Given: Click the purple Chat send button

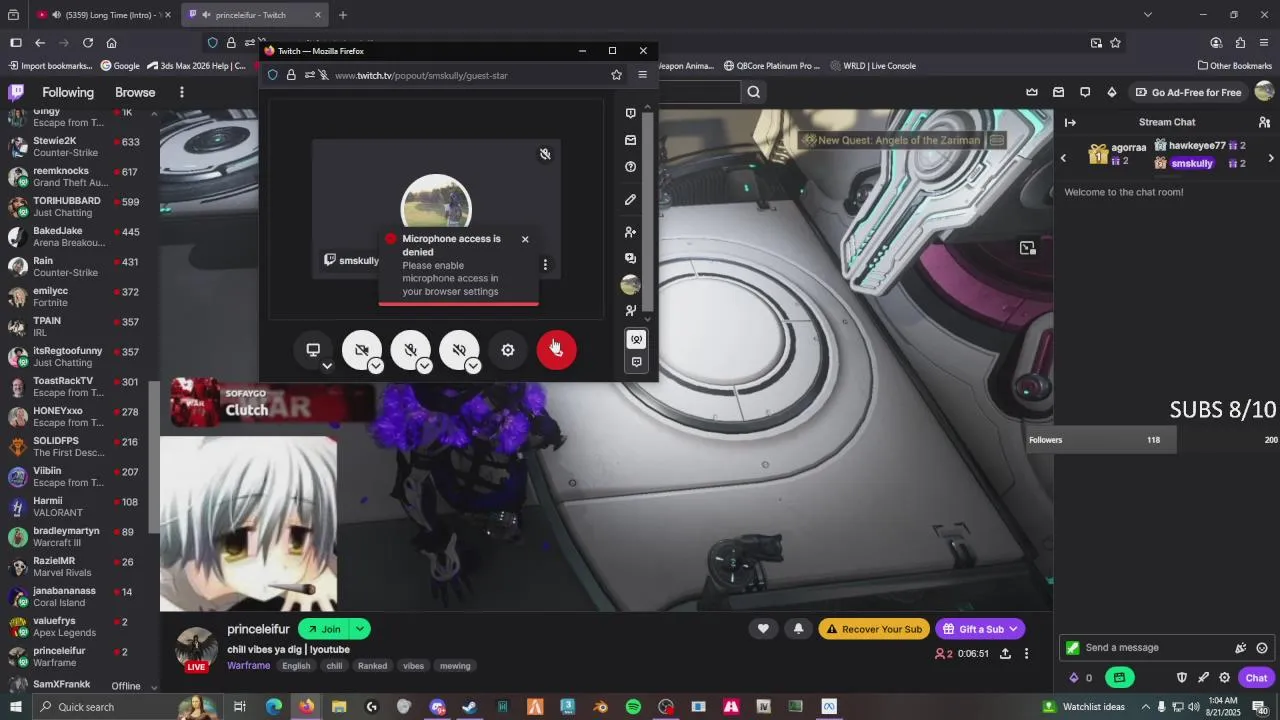Looking at the screenshot, I should tap(1256, 678).
